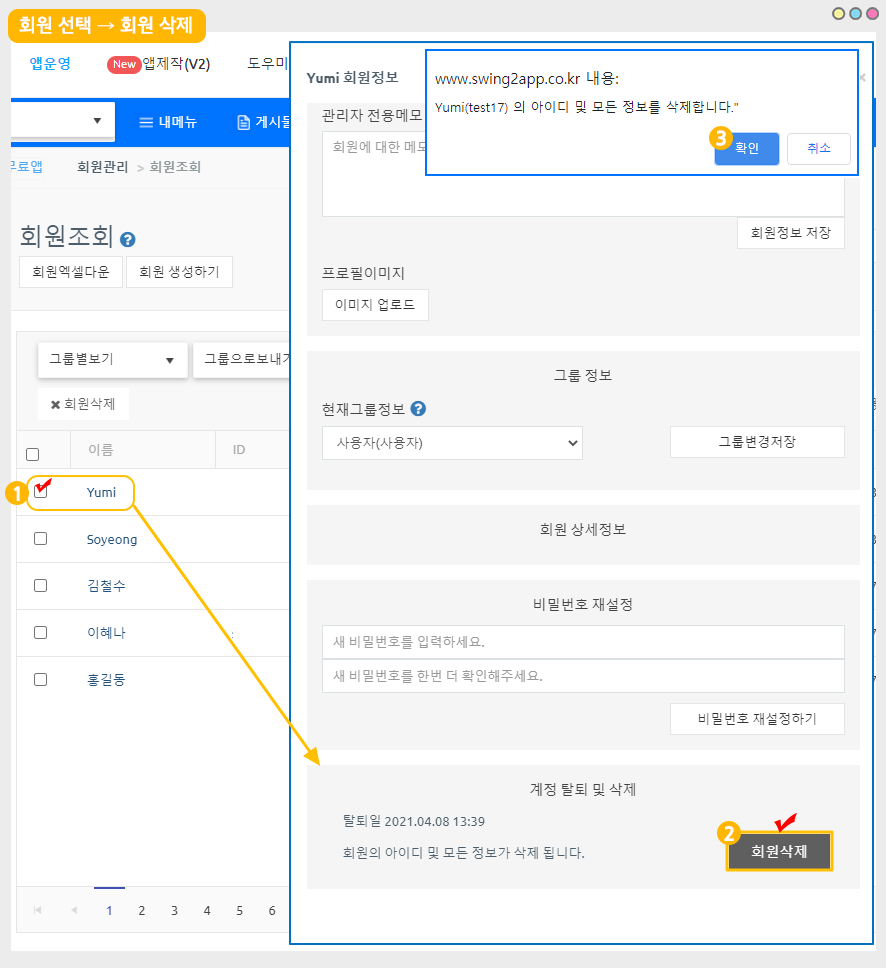Open the 그룹별보기 dropdown

click(112, 360)
